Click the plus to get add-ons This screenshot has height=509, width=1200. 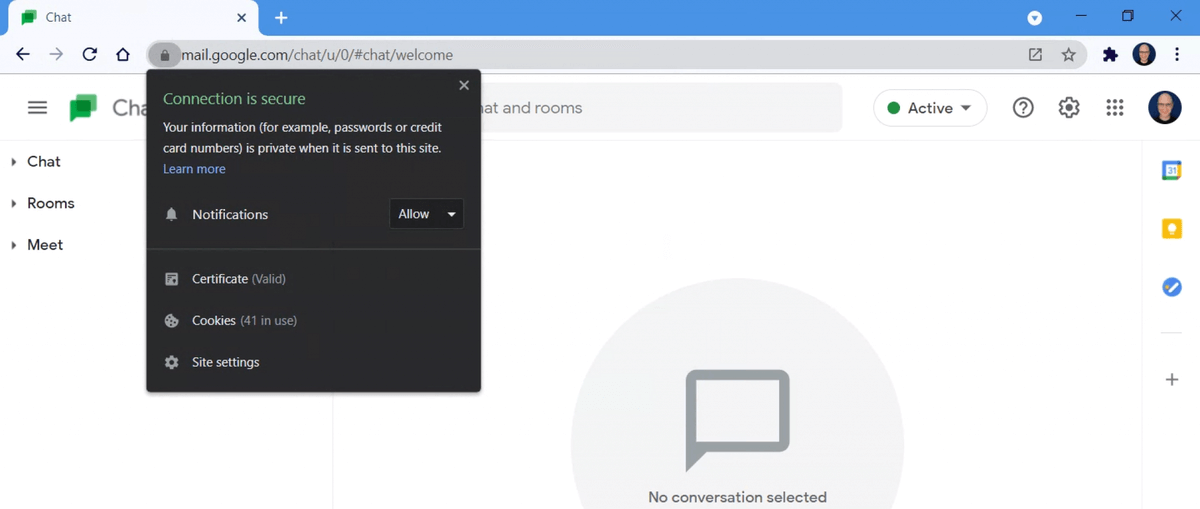point(1172,380)
